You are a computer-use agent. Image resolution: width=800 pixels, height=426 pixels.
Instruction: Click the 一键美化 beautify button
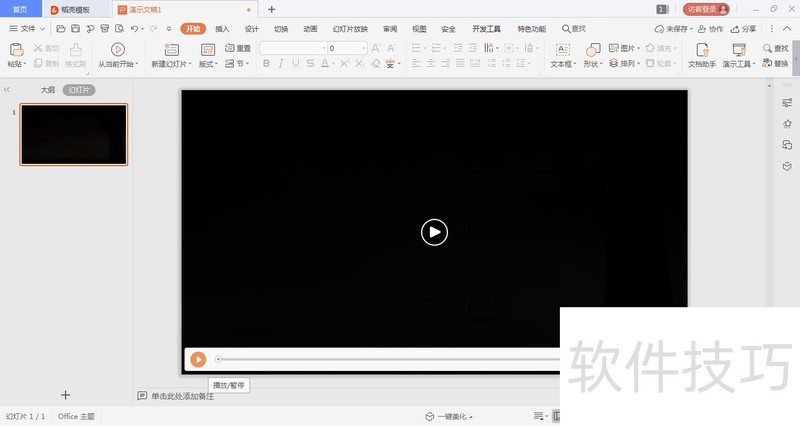[449, 416]
